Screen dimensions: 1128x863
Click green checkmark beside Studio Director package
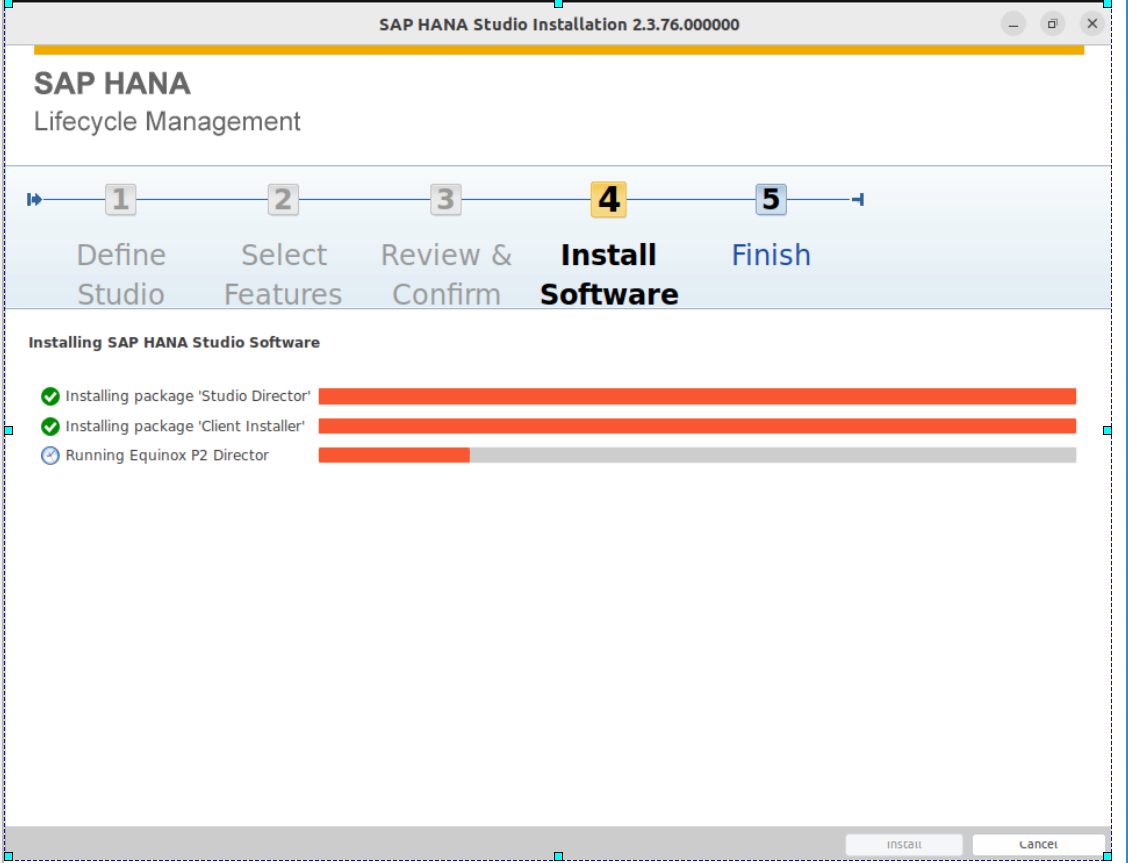pos(50,396)
